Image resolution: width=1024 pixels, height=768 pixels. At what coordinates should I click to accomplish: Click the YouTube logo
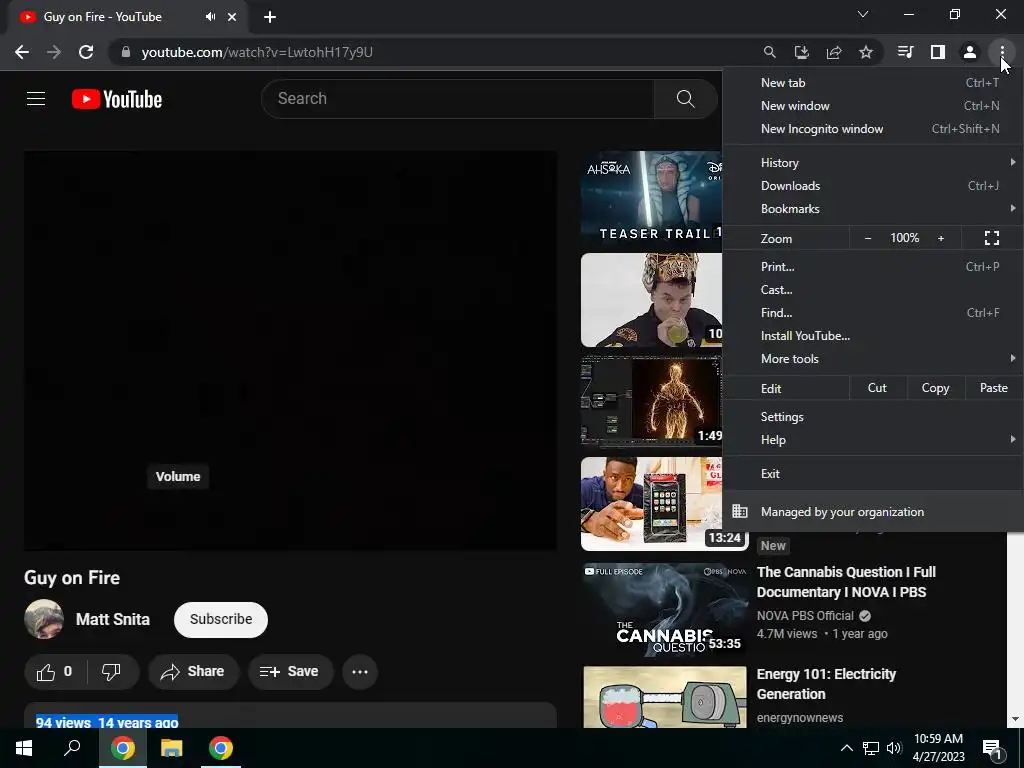(x=117, y=99)
